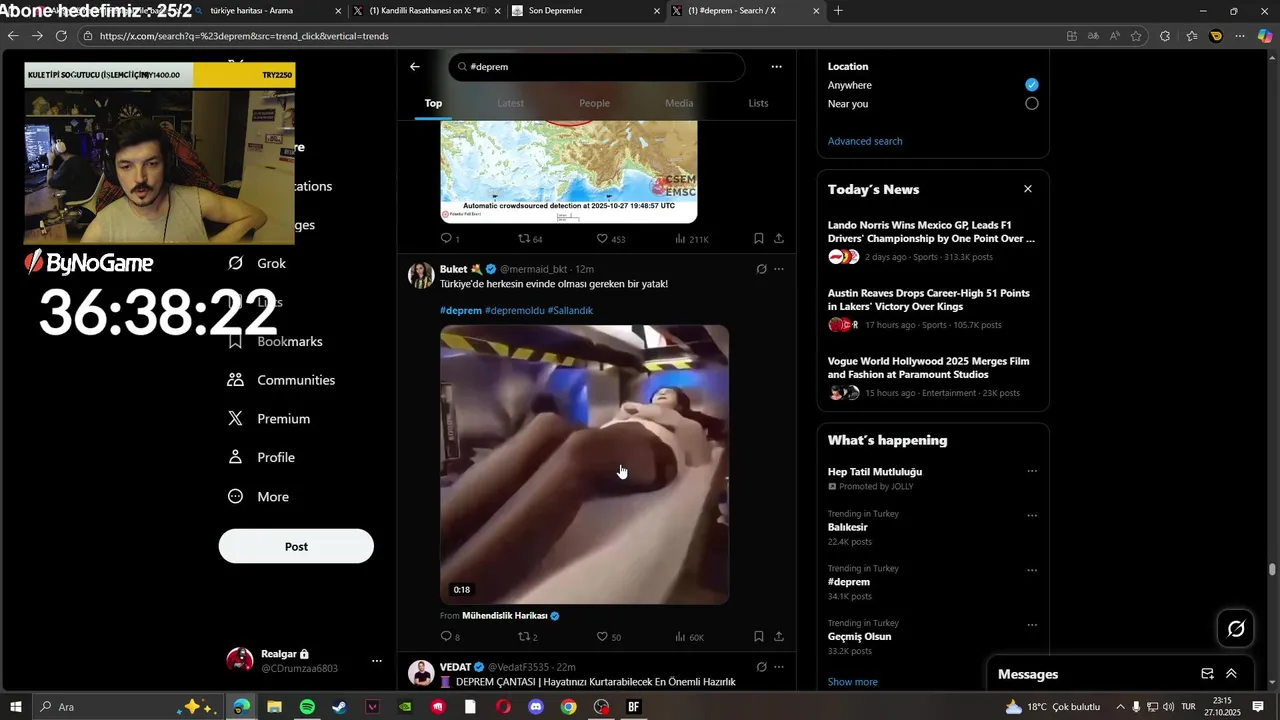Open Austin Reaves Career-High 51 Points news
Screen dimensions: 1280x720
[x=932, y=309]
